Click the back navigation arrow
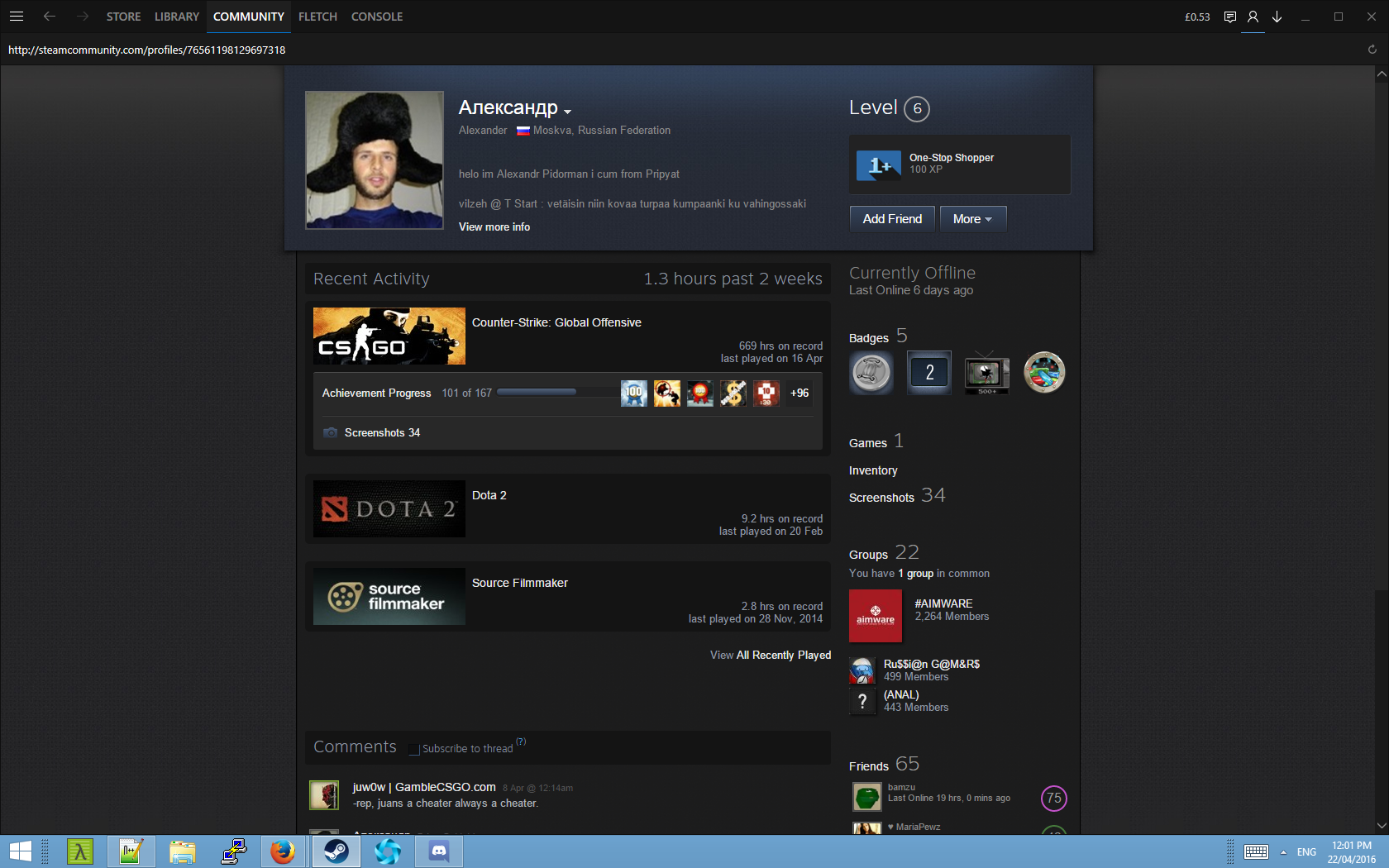The height and width of the screenshot is (868, 1389). pyautogui.click(x=50, y=17)
